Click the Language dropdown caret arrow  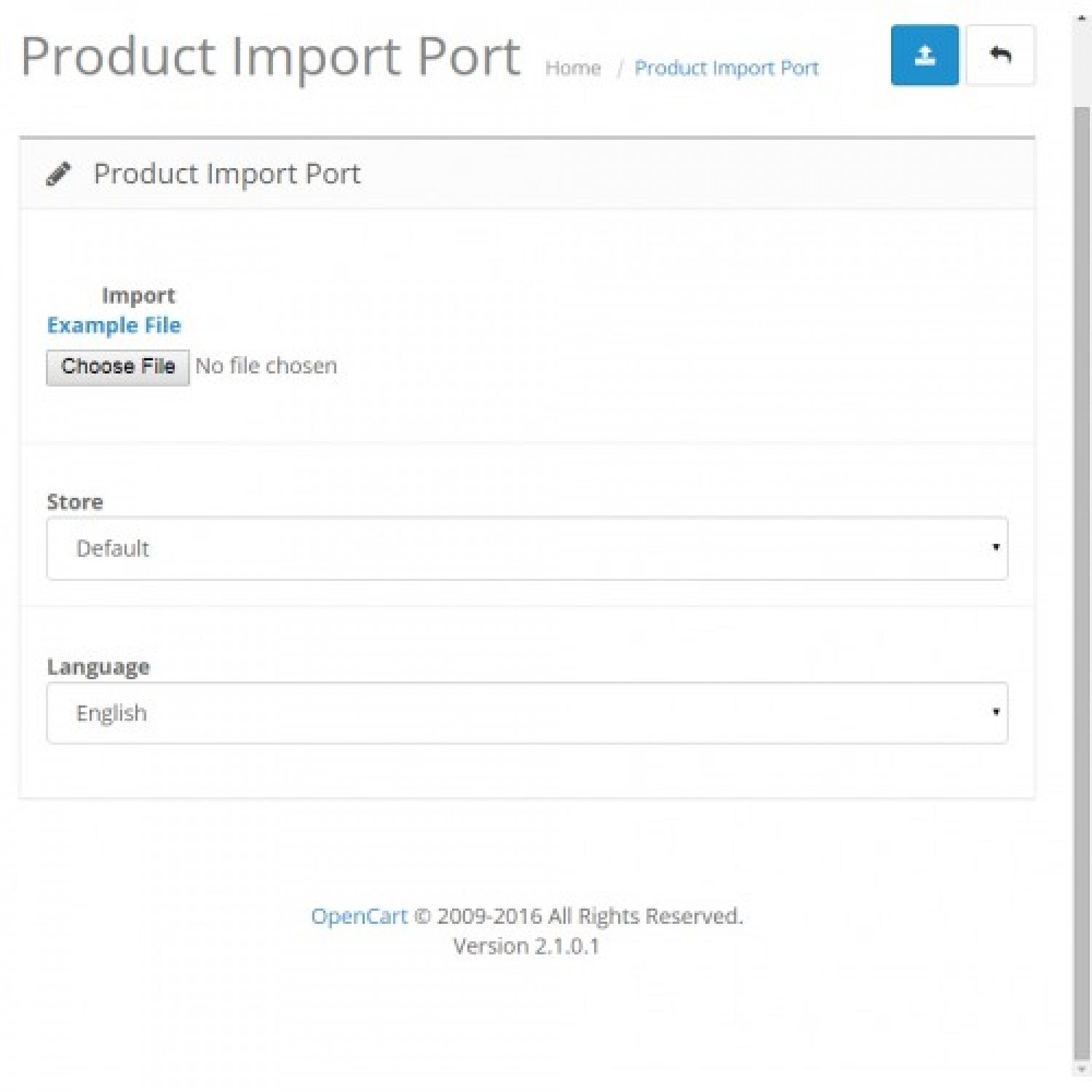(x=995, y=712)
